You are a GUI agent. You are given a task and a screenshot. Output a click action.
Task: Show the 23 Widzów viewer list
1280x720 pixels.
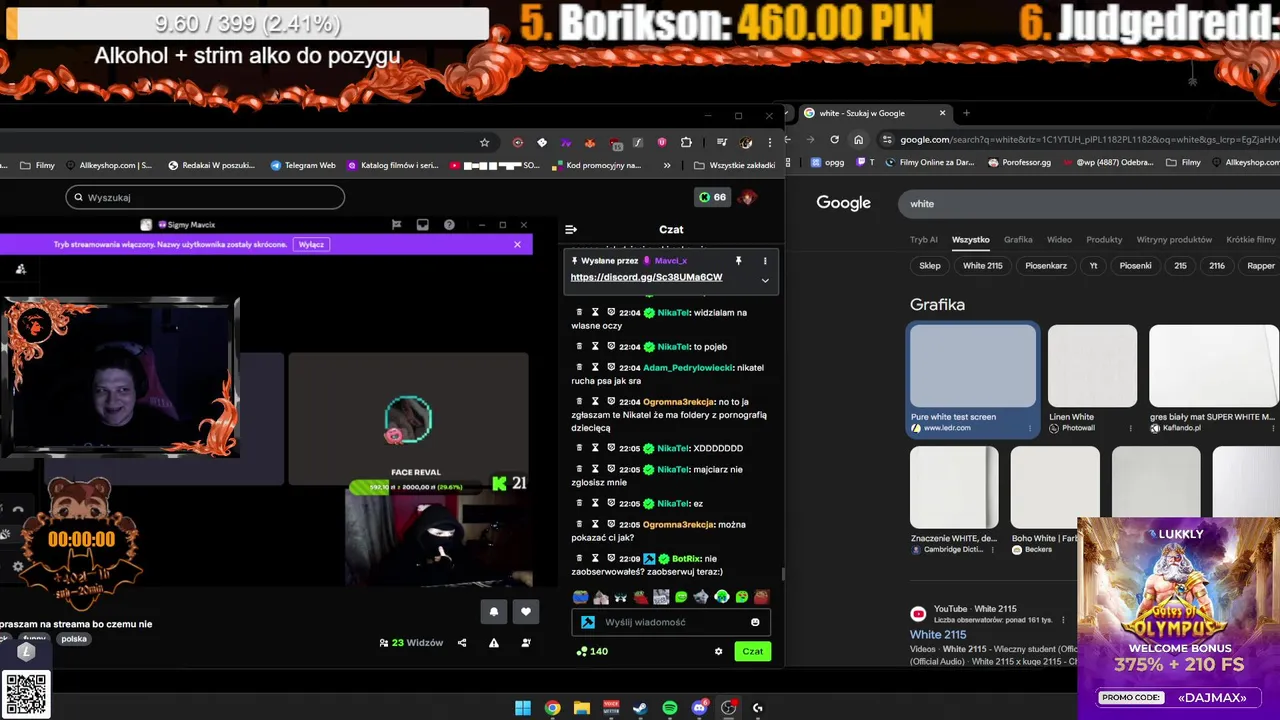click(411, 643)
